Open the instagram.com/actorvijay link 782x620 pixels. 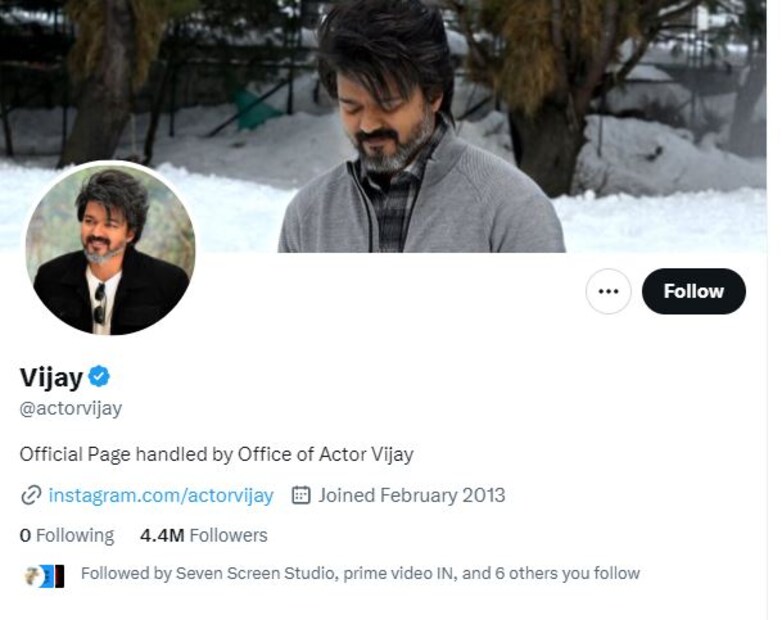click(161, 495)
